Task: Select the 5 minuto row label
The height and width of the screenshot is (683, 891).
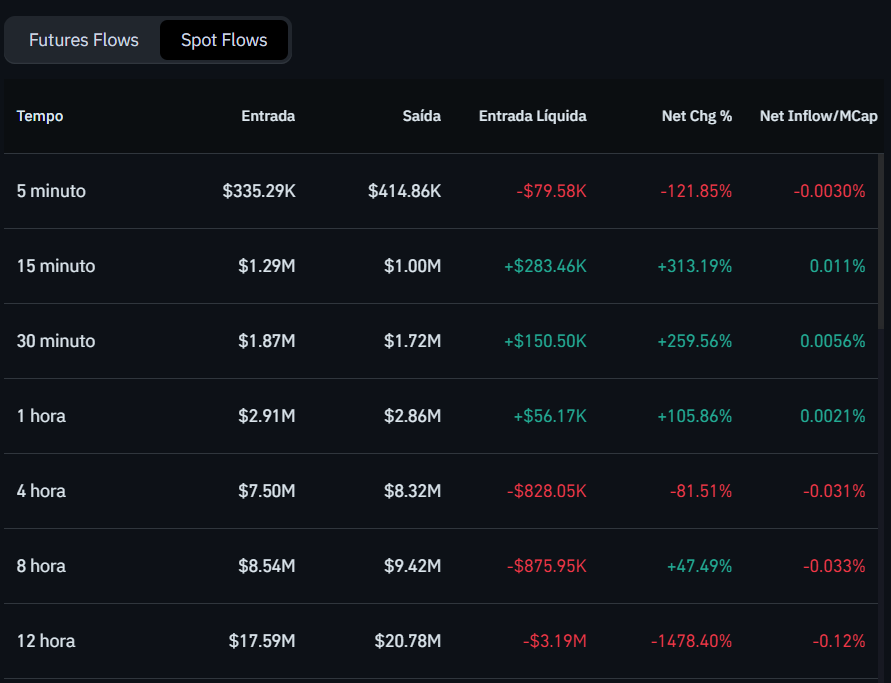Action: pyautogui.click(x=51, y=191)
